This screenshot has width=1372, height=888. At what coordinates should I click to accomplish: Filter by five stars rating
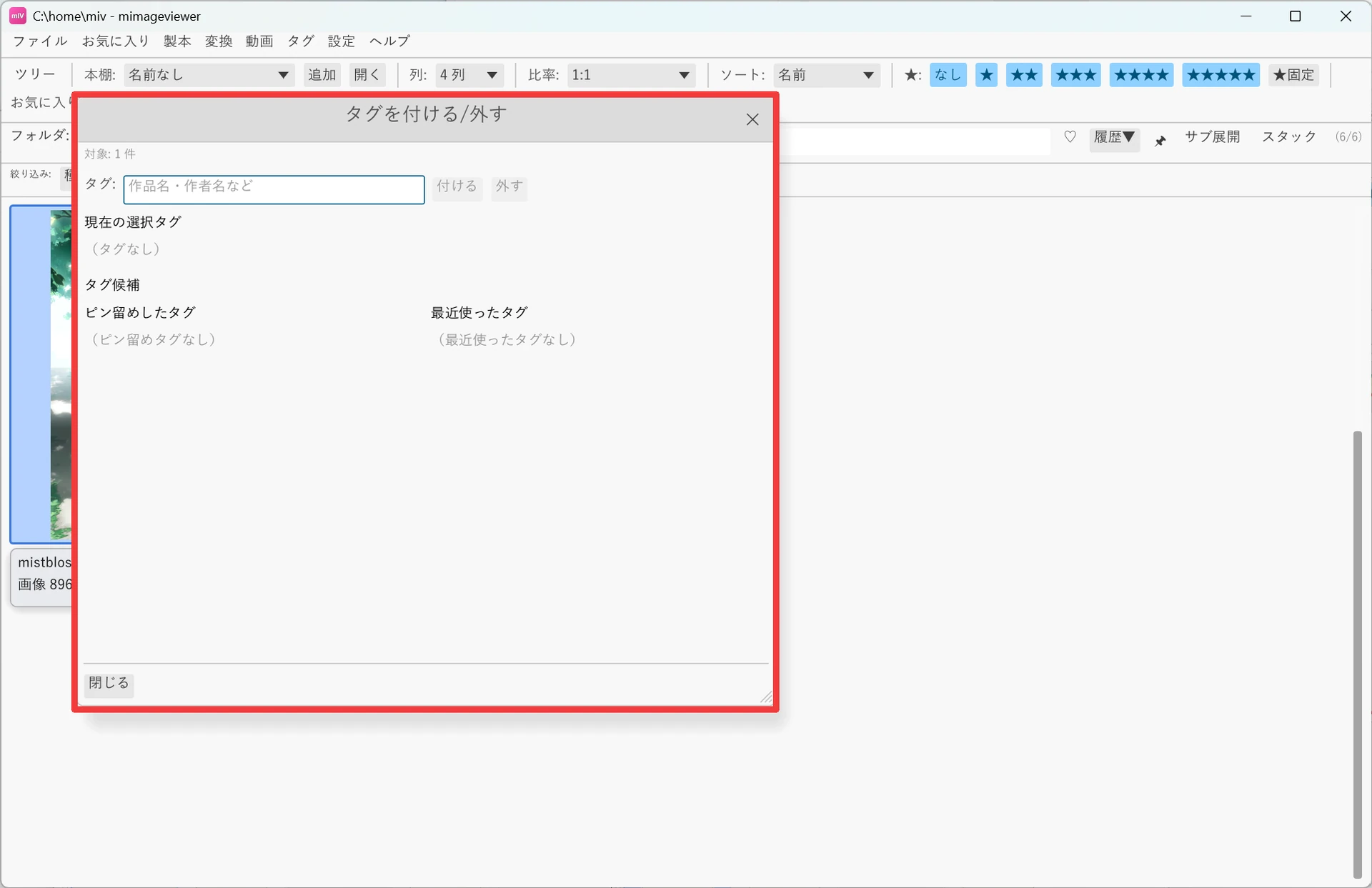coord(1221,75)
